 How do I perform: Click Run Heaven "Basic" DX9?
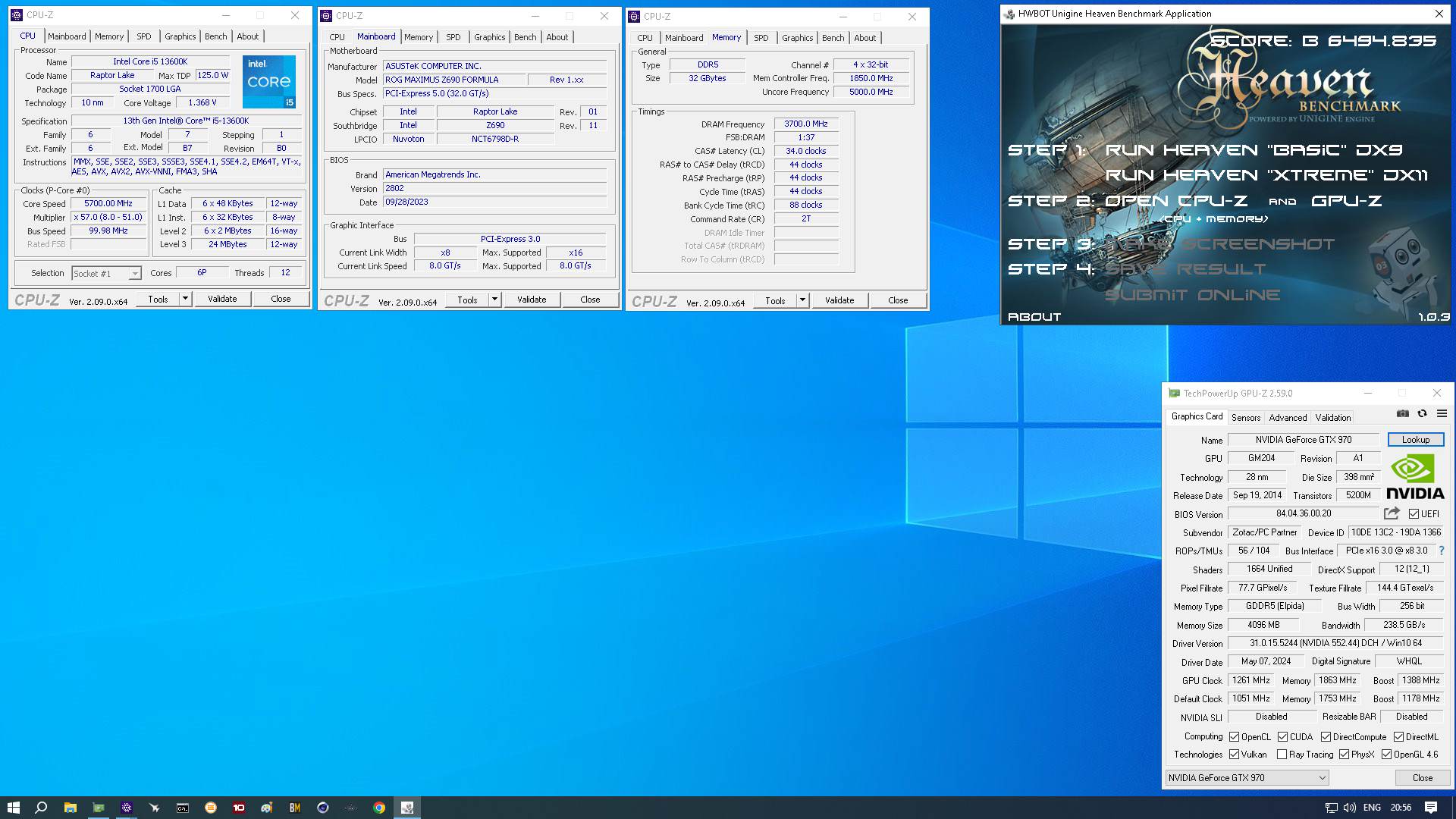pyautogui.click(x=1254, y=150)
